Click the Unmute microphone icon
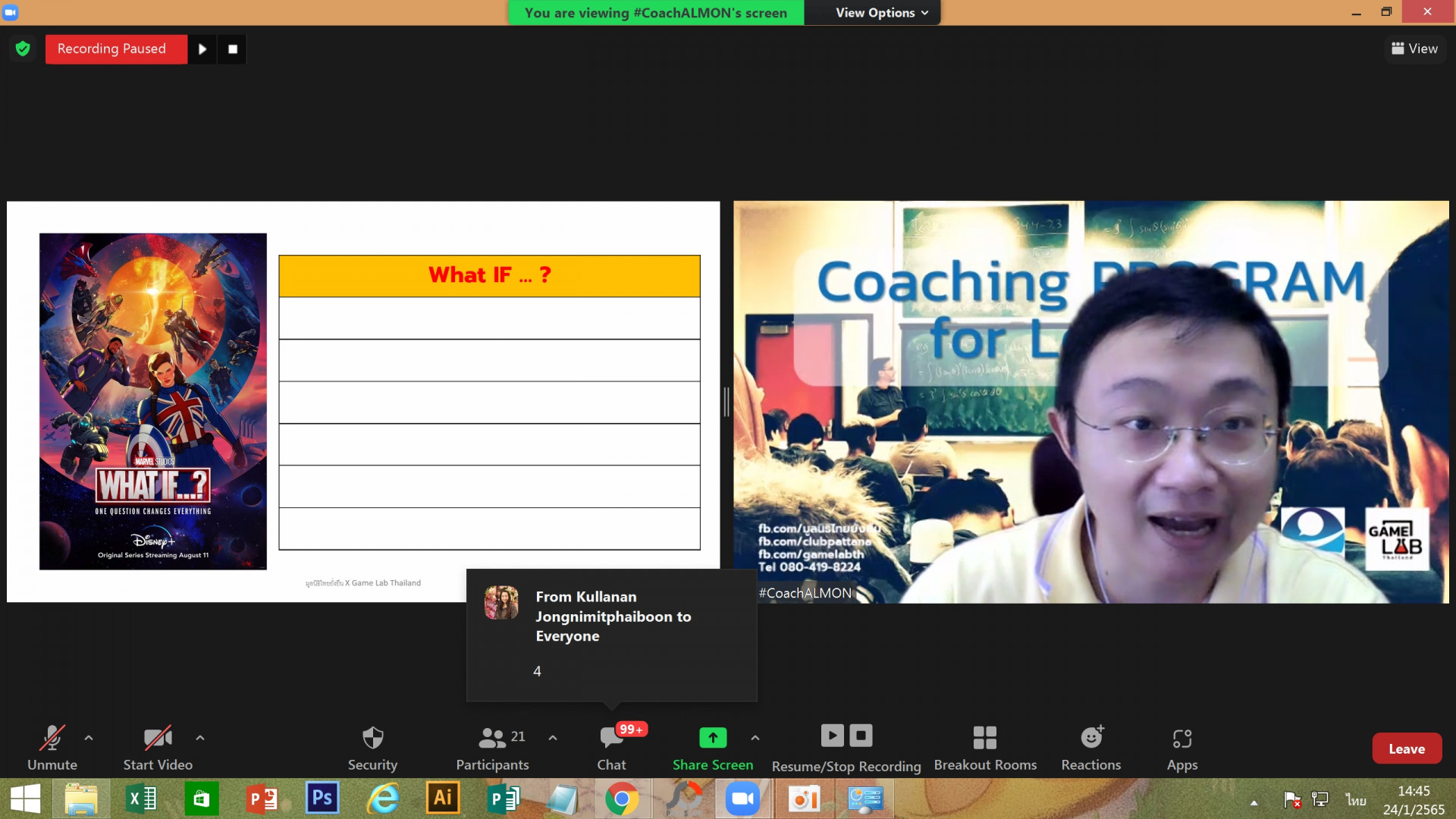1456x819 pixels. (52, 738)
